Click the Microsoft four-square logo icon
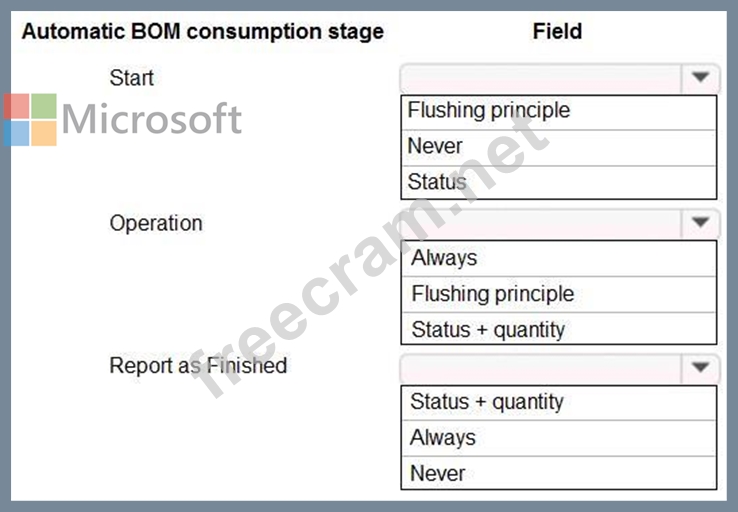 pyautogui.click(x=30, y=120)
